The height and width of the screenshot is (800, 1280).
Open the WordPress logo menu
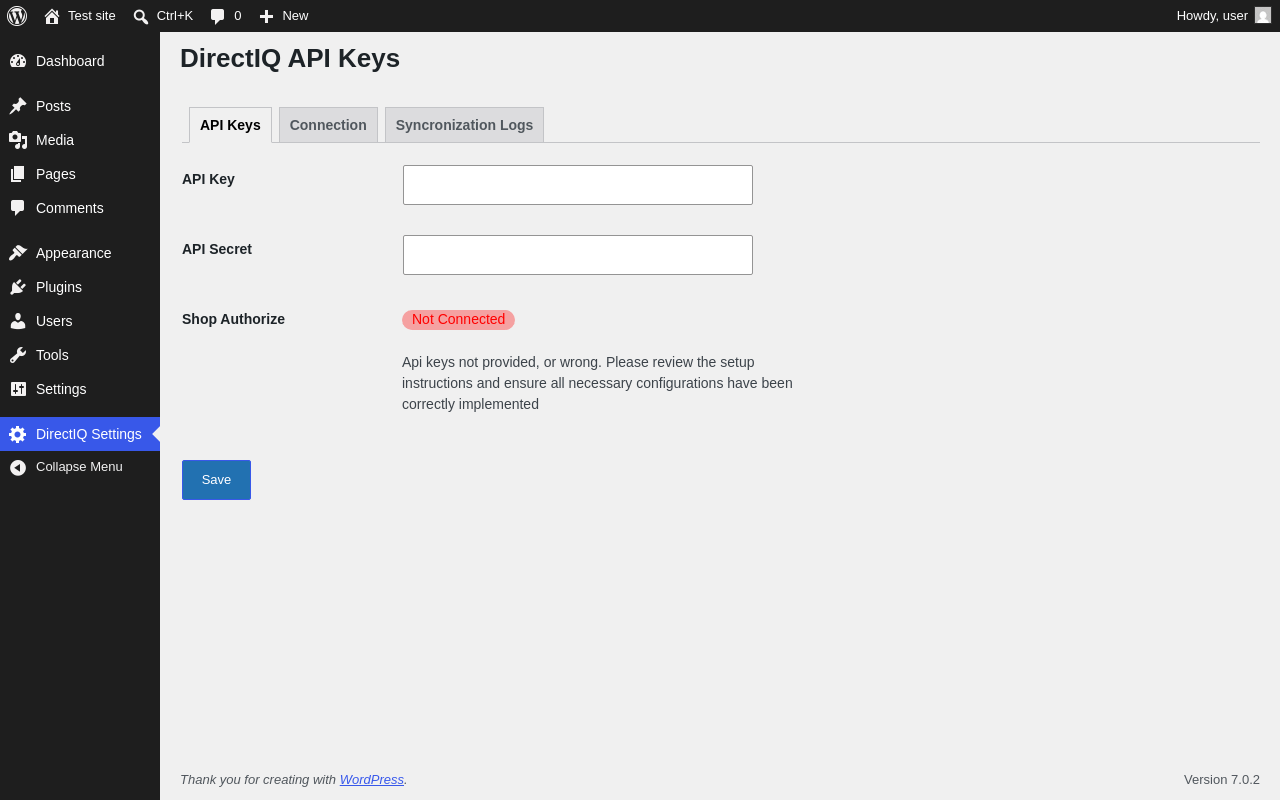[x=17, y=16]
